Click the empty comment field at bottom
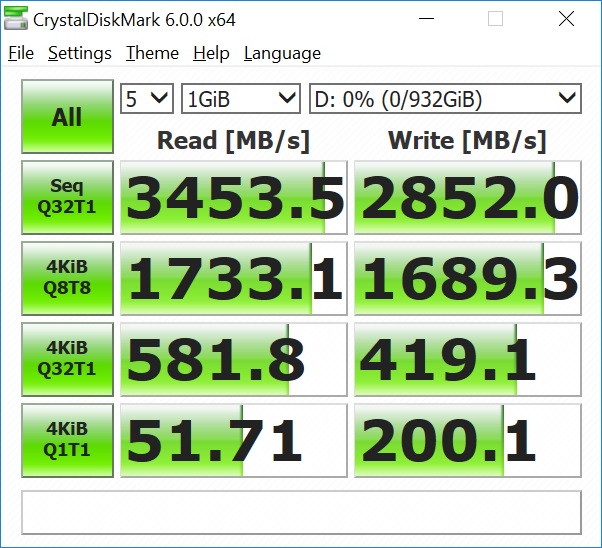 tap(301, 512)
